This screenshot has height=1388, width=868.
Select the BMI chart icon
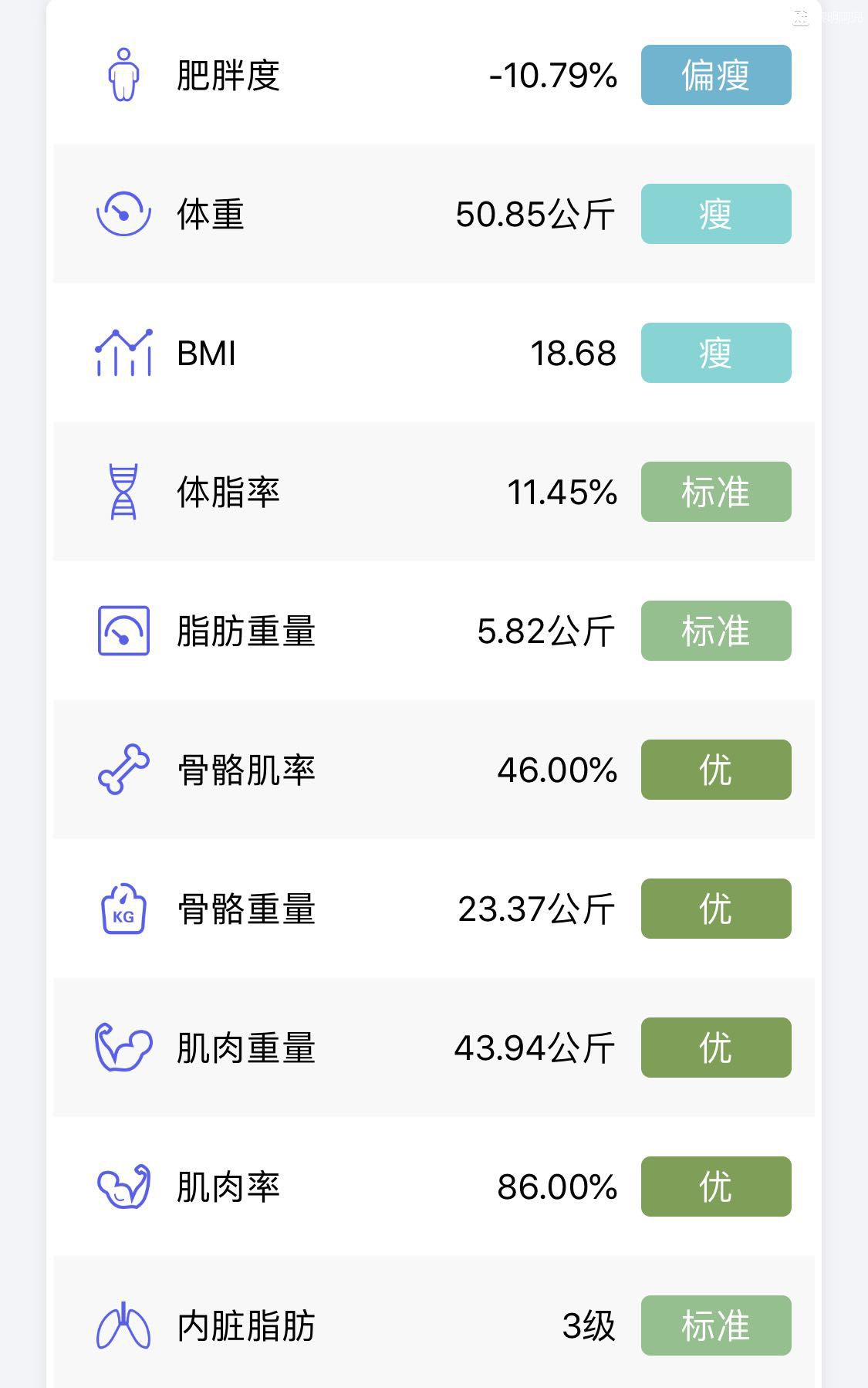[123, 353]
